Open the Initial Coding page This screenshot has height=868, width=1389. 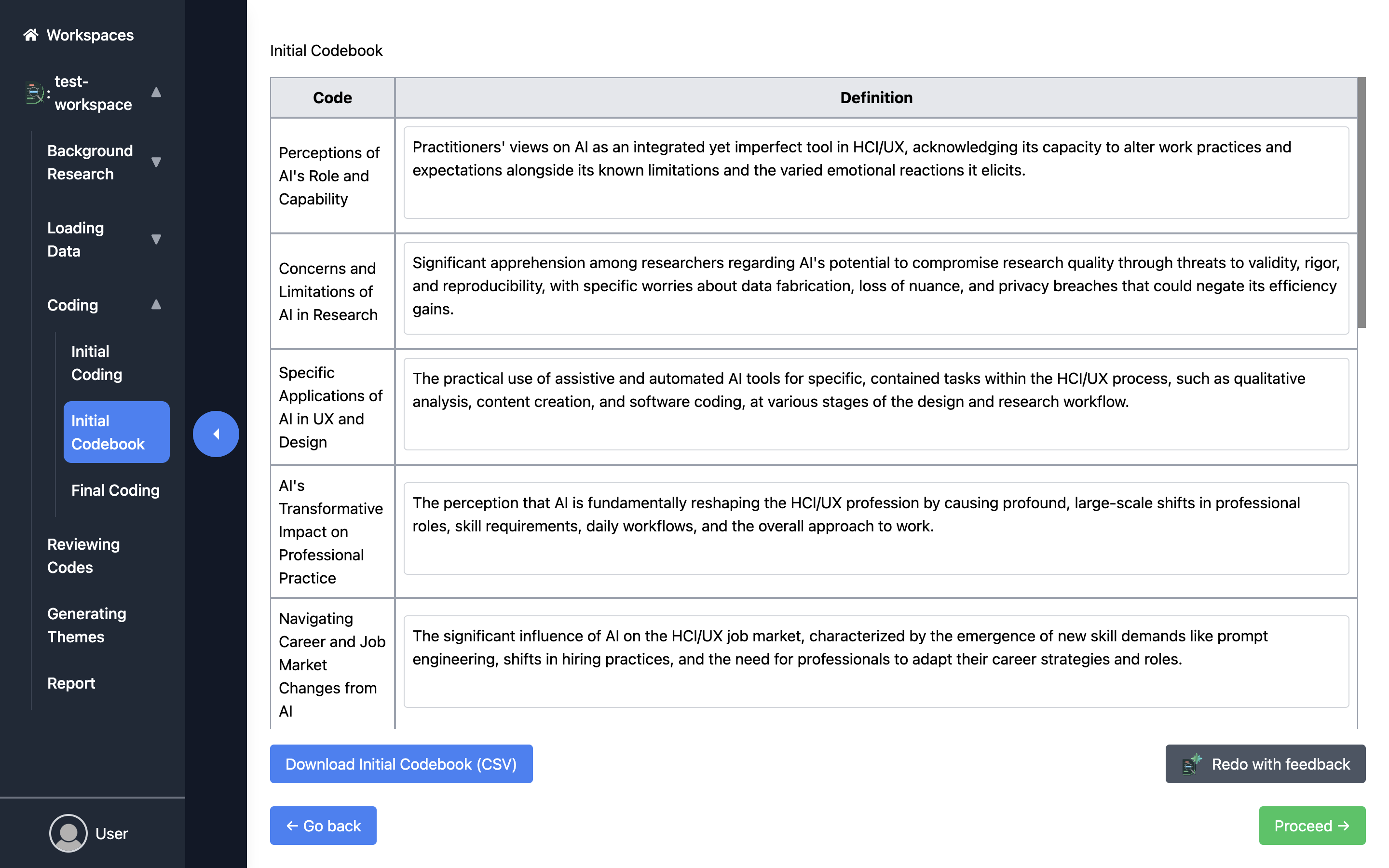96,363
